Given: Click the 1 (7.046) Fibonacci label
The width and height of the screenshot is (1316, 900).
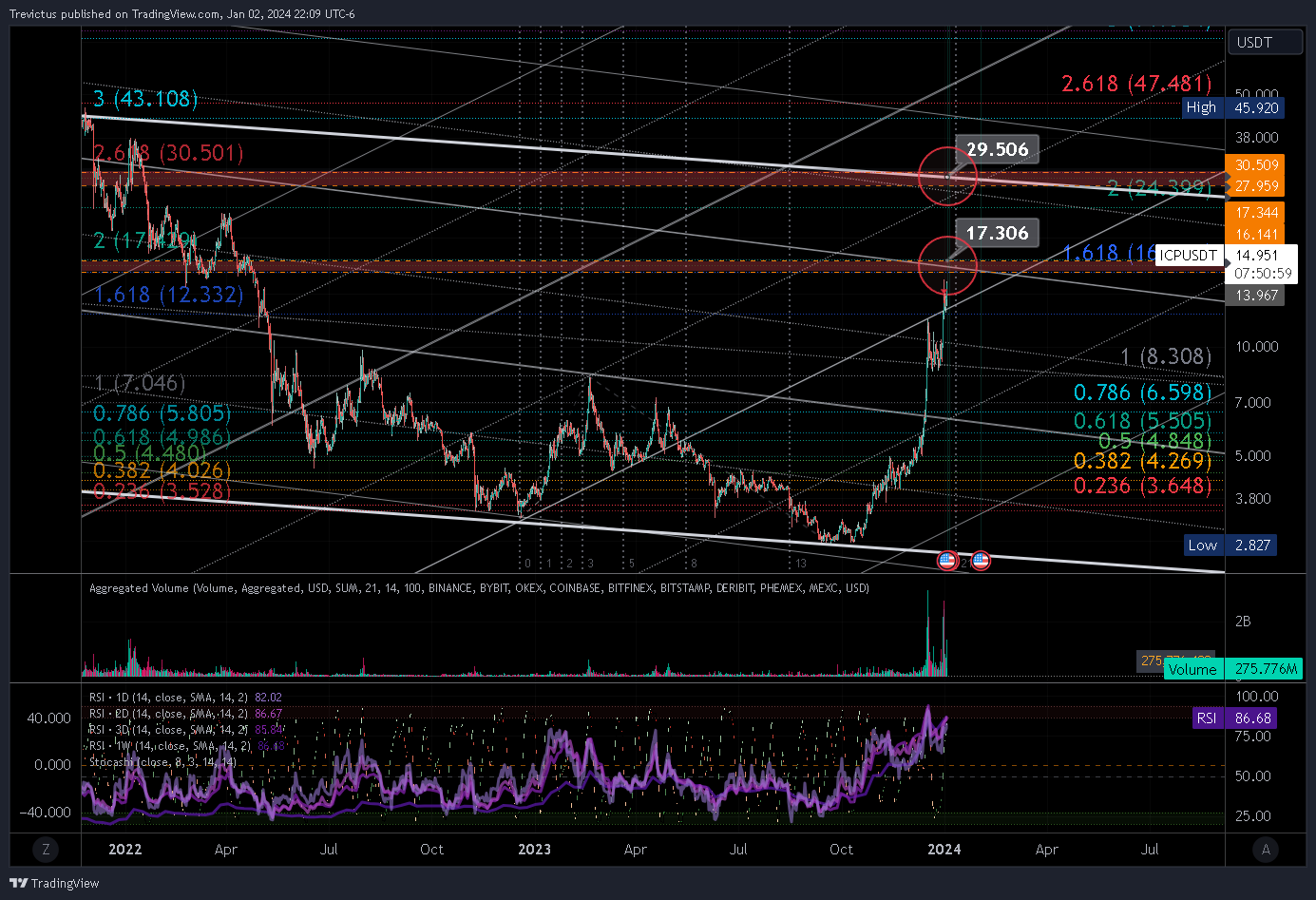Looking at the screenshot, I should (x=140, y=384).
